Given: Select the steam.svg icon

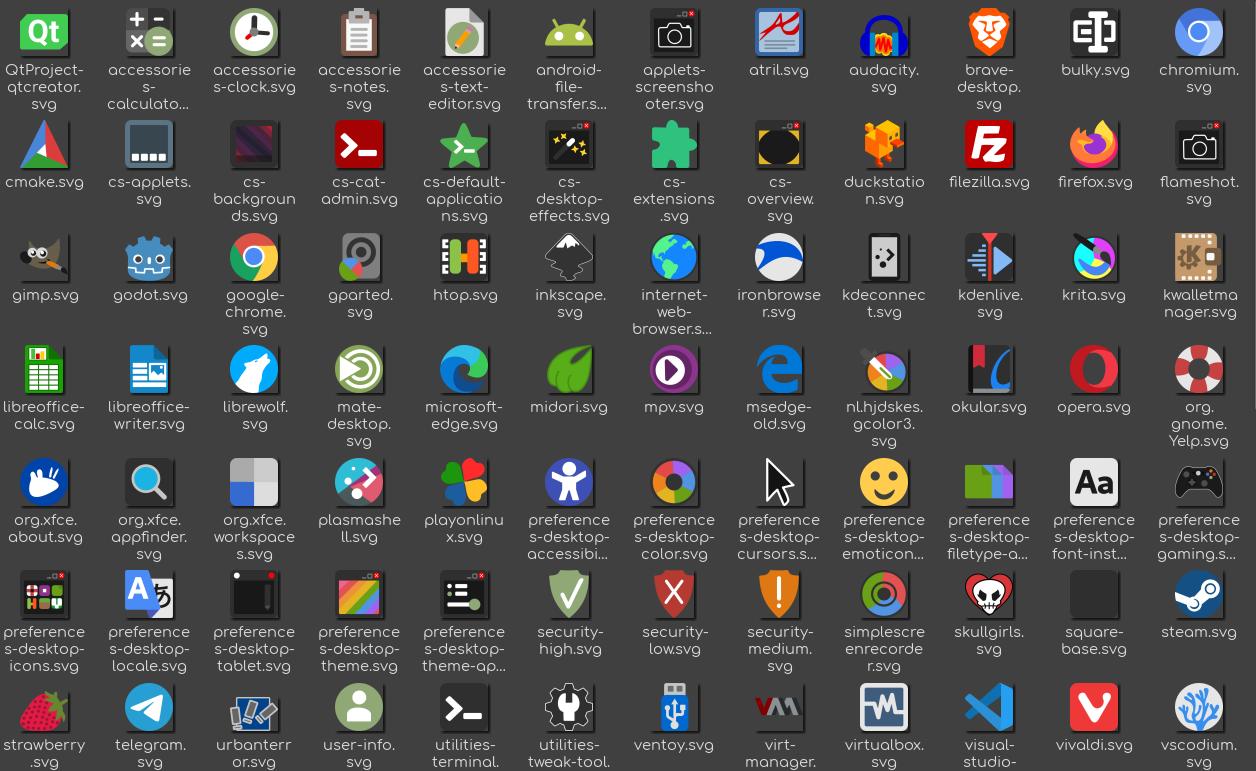Looking at the screenshot, I should pyautogui.click(x=1199, y=595).
